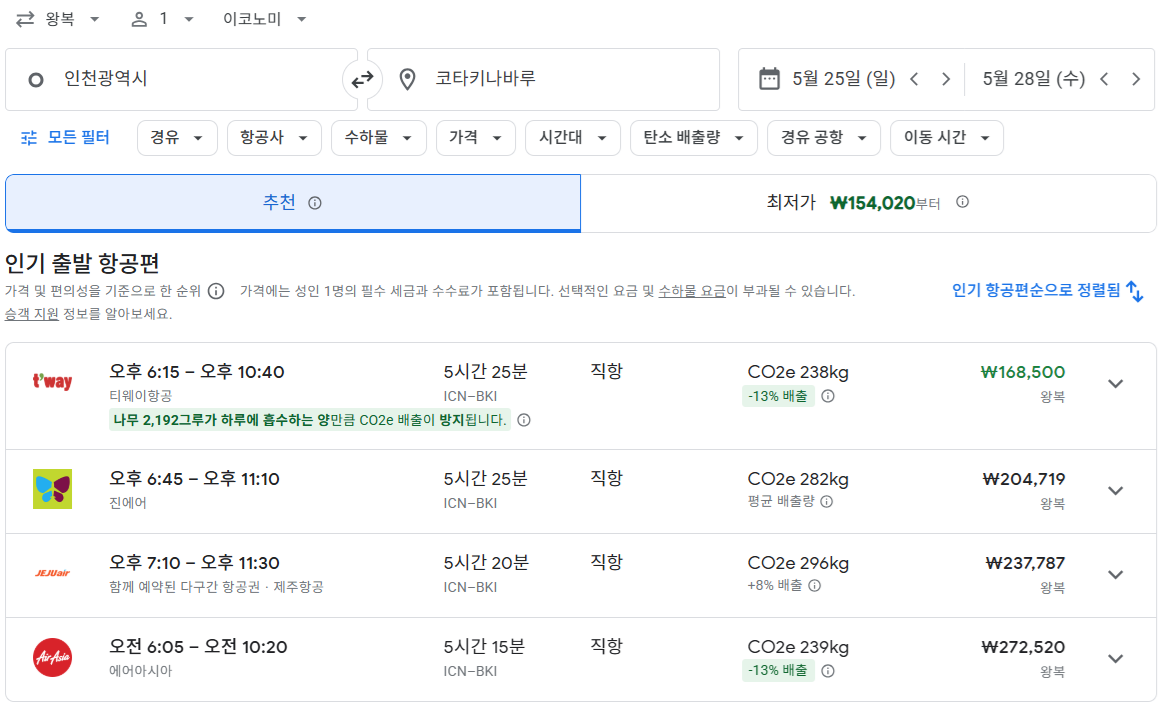Viewport: 1161px width, 705px height.
Task: Open the 경유 stops filter
Action: click(177, 138)
